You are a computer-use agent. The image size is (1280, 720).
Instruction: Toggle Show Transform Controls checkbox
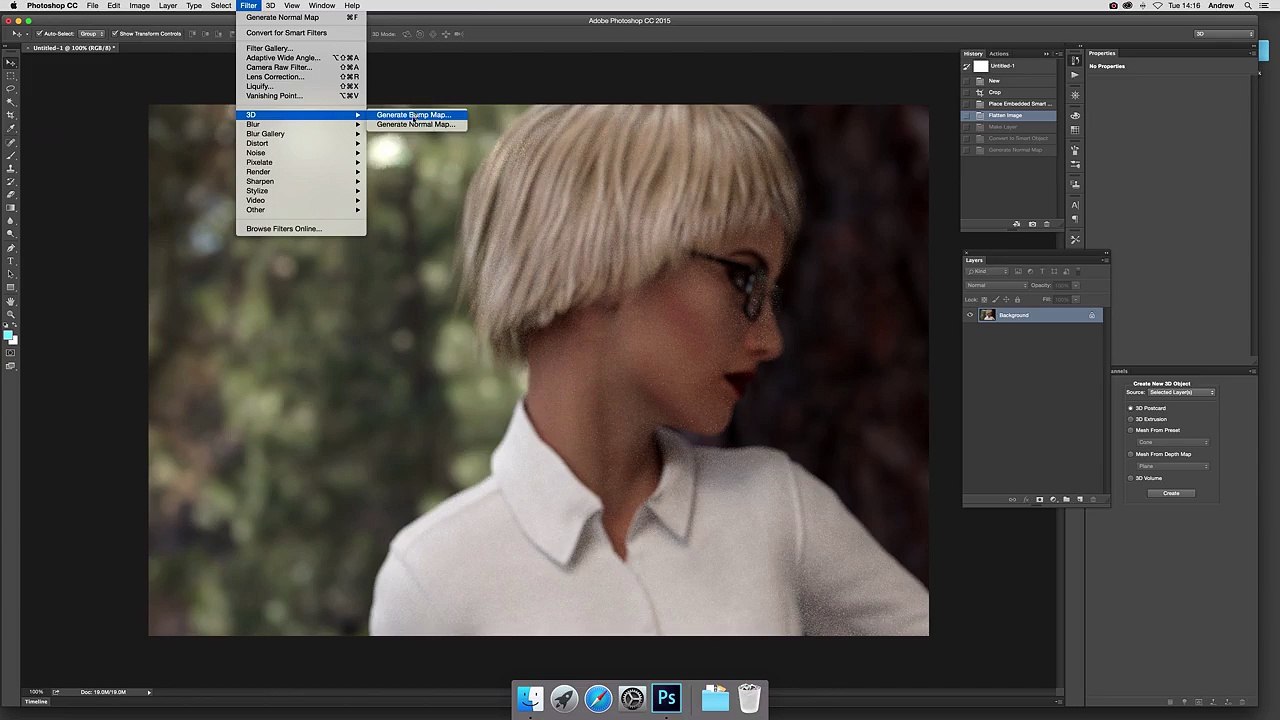(x=115, y=34)
